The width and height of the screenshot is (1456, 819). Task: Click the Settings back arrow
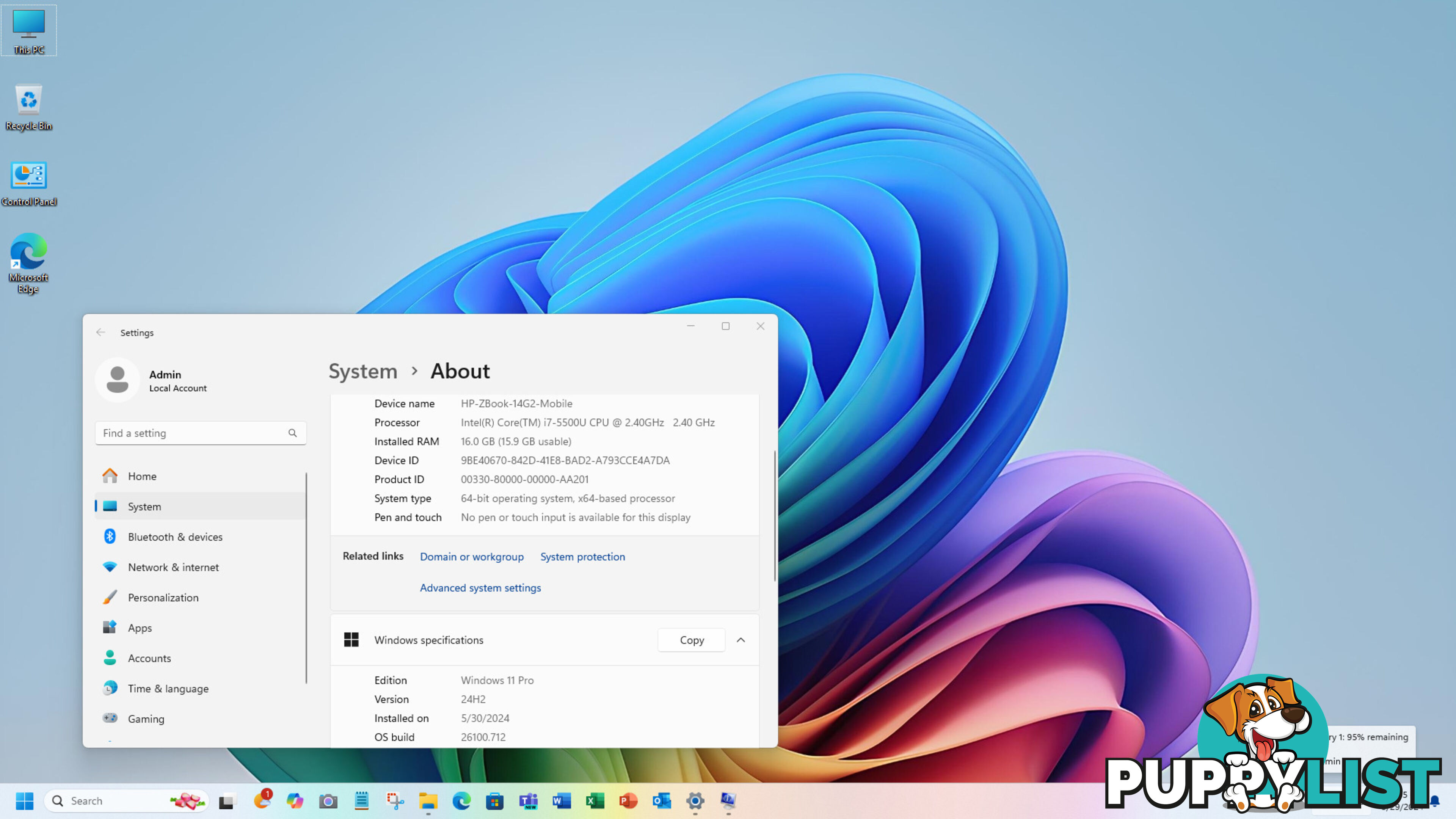pos(100,333)
